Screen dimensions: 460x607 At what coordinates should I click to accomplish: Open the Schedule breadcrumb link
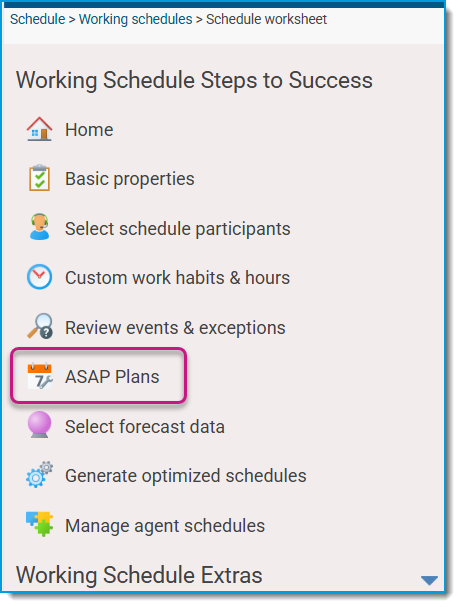(38, 19)
